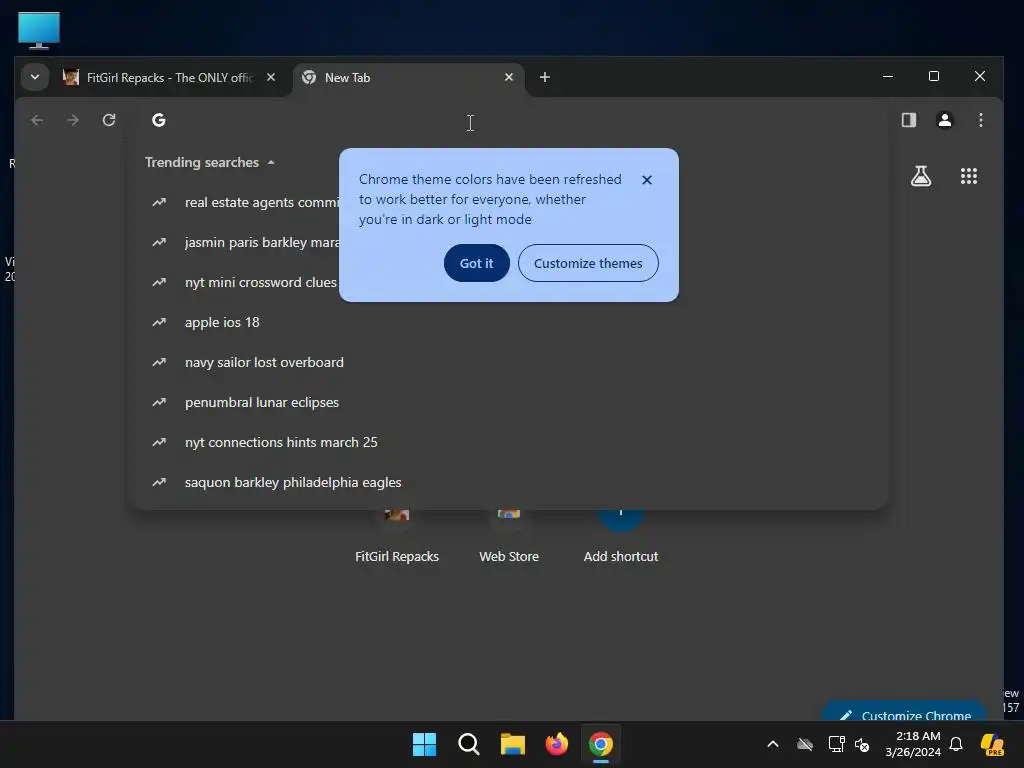Viewport: 1024px width, 768px height.
Task: Open the notifications bell icon
Action: (956, 744)
